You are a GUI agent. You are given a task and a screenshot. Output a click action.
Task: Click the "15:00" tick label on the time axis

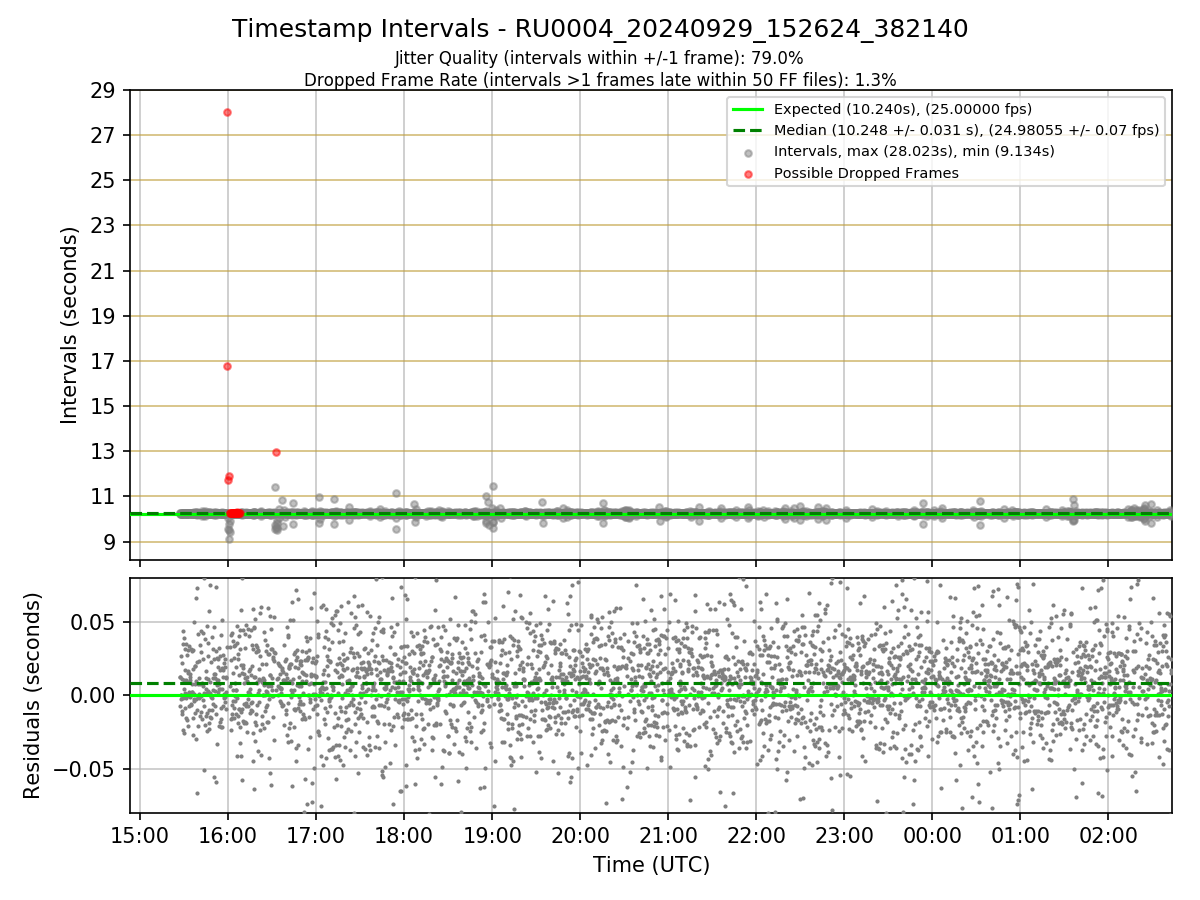click(x=140, y=834)
